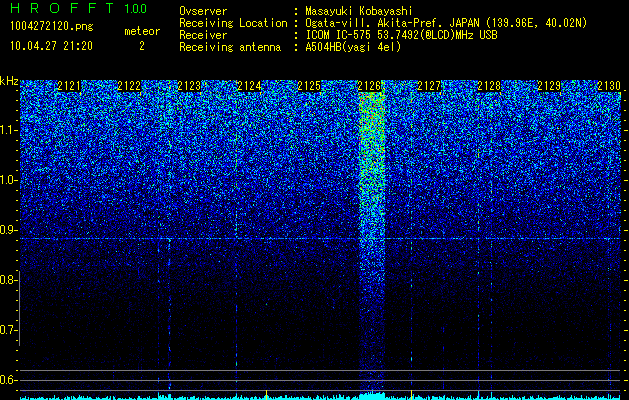The height and width of the screenshot is (400, 629).
Task: Click the 0.7 frequency axis label
Action: tap(8, 330)
